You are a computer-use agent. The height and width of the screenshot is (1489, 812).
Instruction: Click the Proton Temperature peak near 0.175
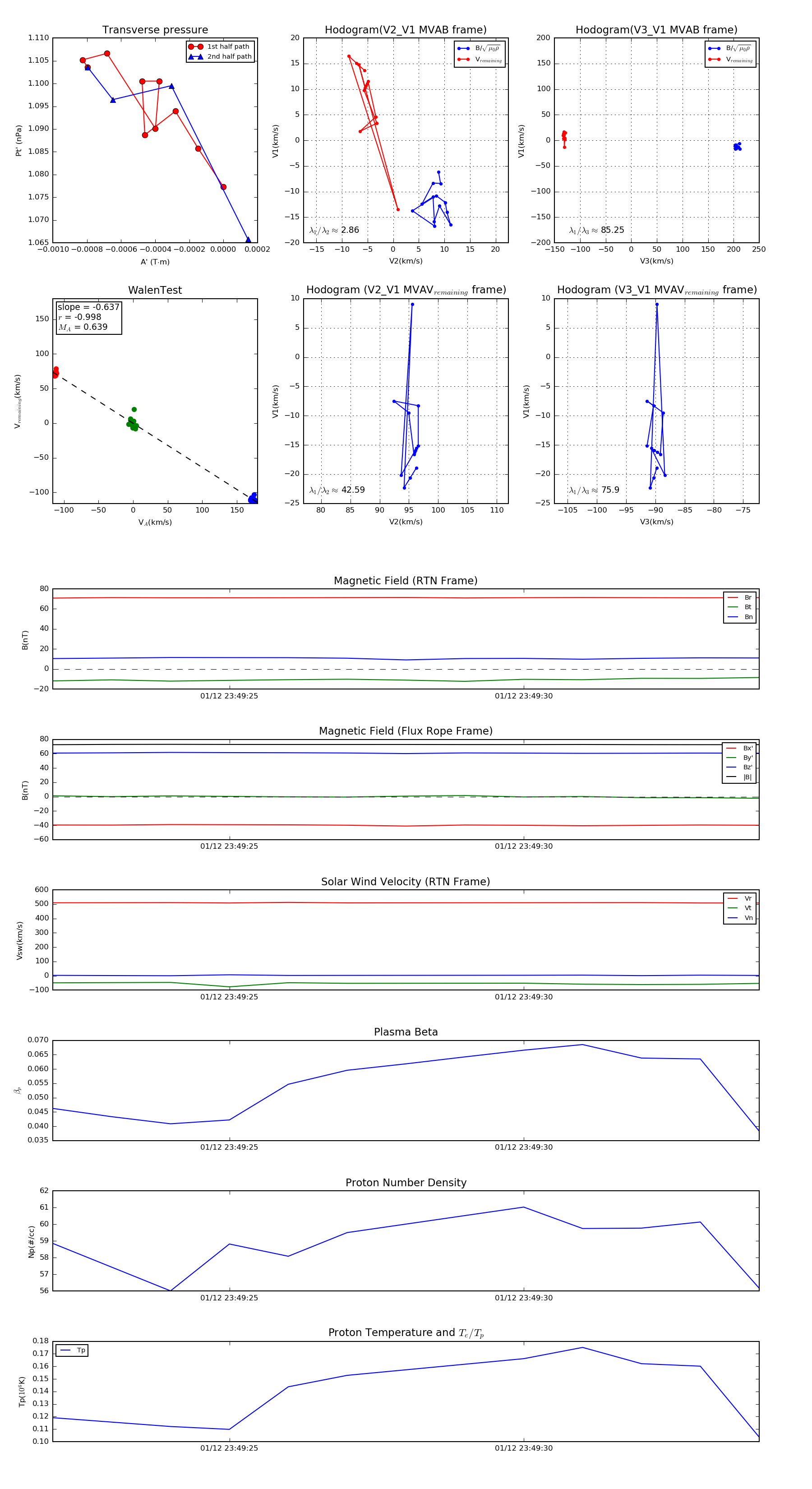[582, 1347]
